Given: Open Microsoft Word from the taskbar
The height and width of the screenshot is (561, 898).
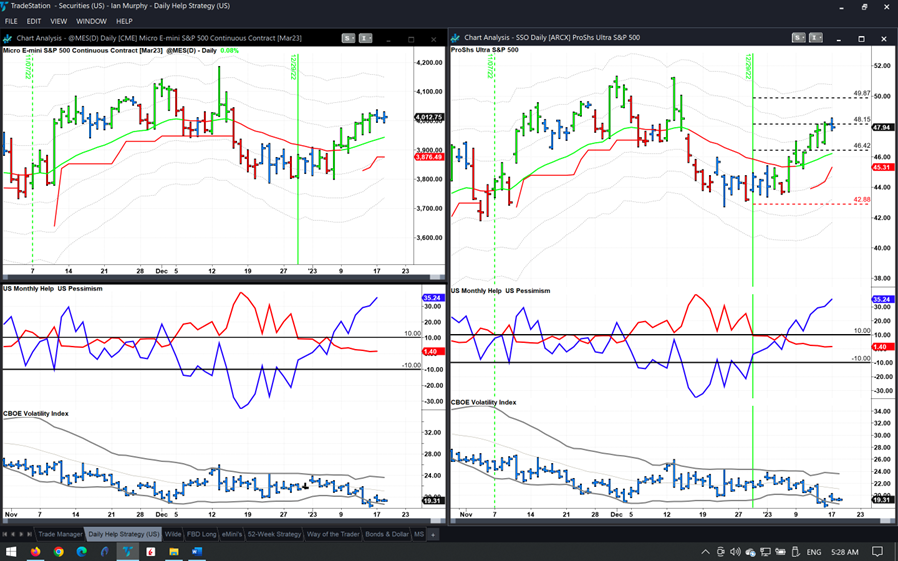Looking at the screenshot, I should pos(197,552).
